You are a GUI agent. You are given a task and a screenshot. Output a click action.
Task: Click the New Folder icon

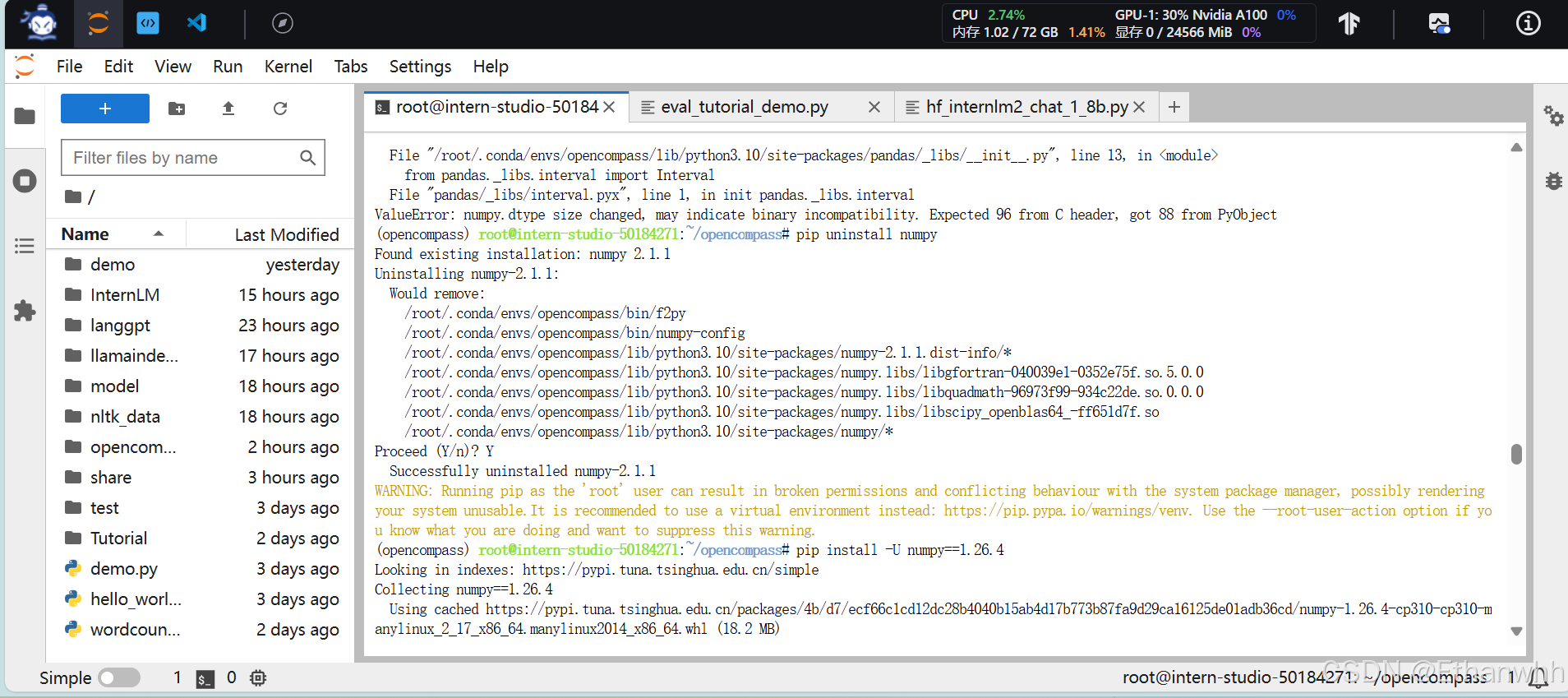(177, 109)
